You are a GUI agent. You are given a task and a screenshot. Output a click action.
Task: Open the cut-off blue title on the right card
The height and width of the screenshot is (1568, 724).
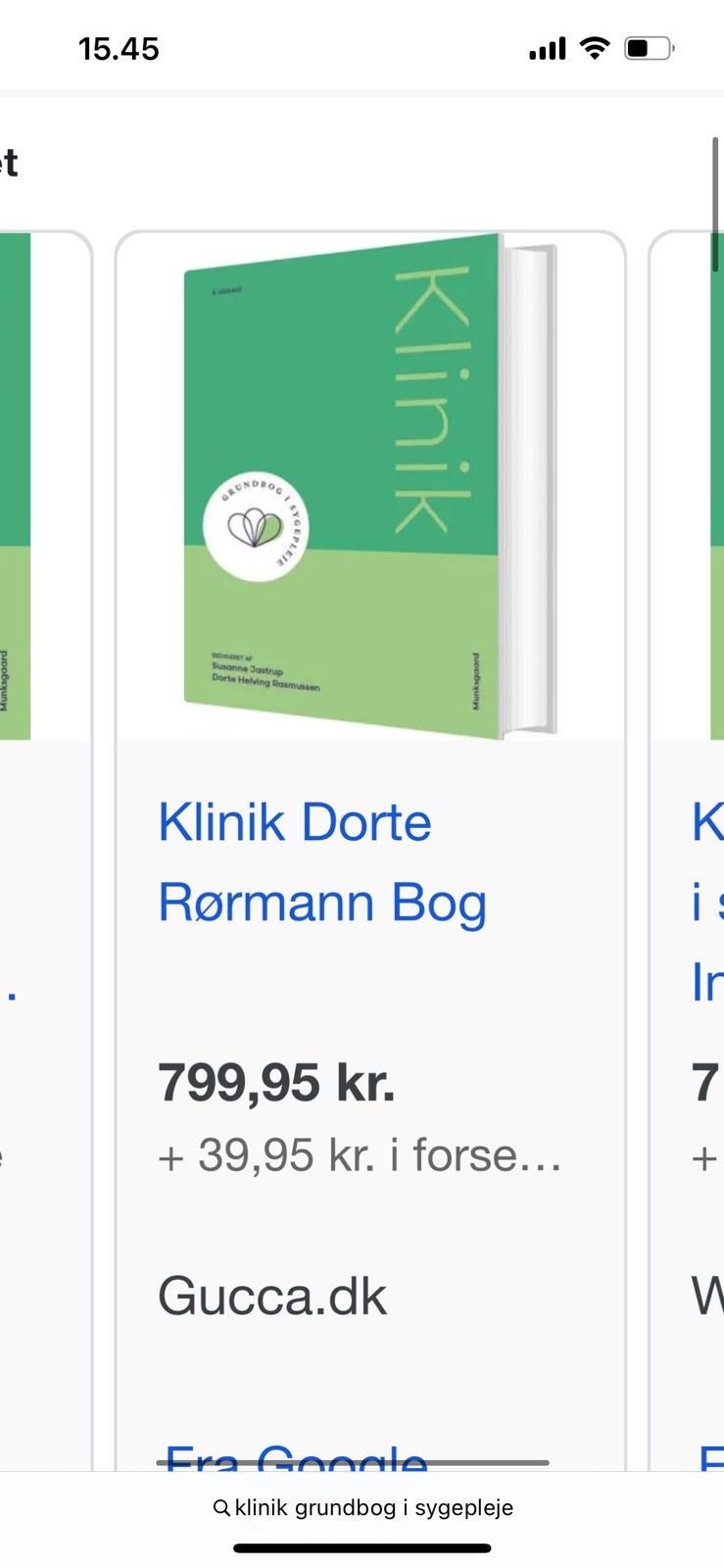coord(707,902)
